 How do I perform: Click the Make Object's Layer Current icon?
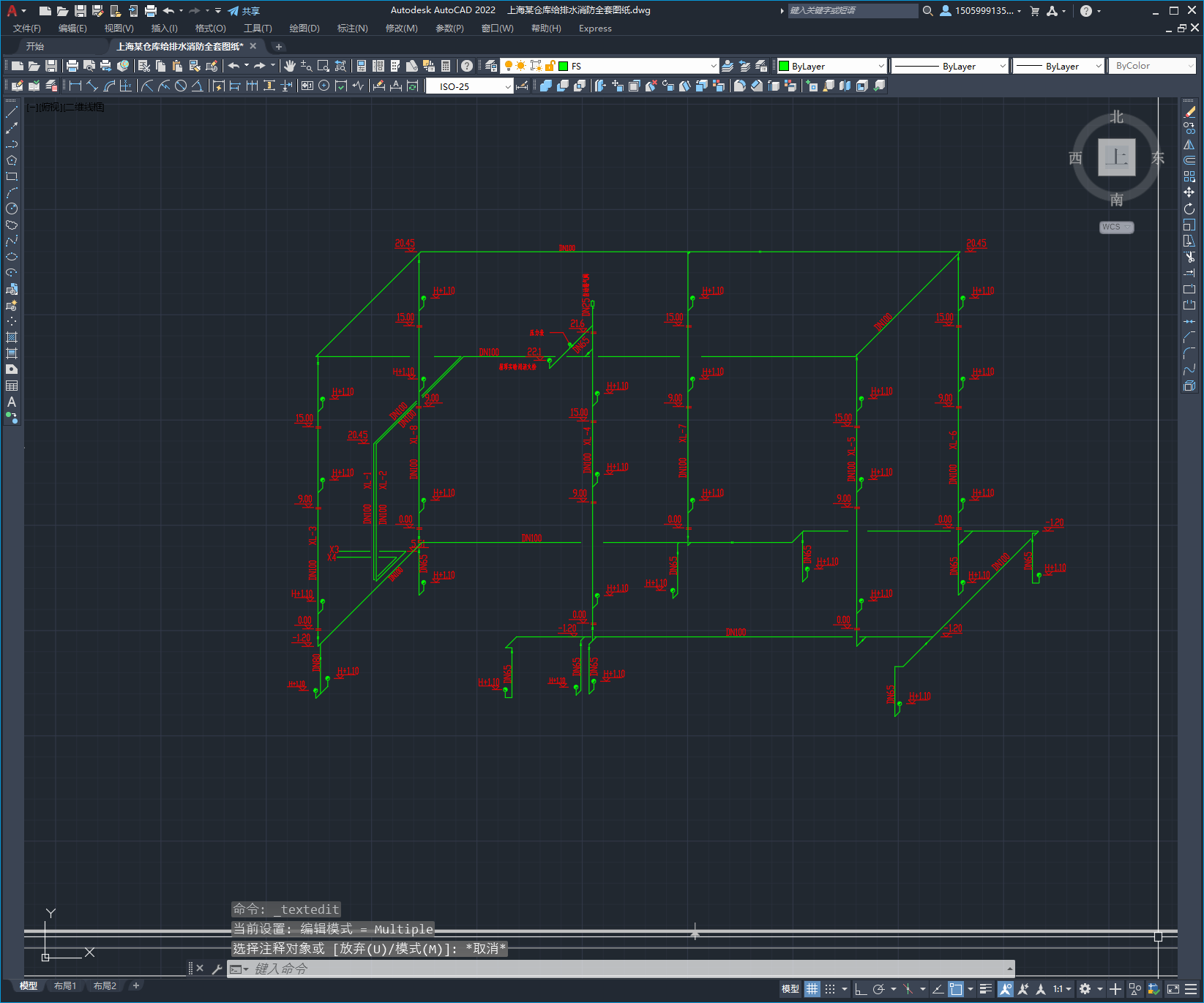click(728, 66)
